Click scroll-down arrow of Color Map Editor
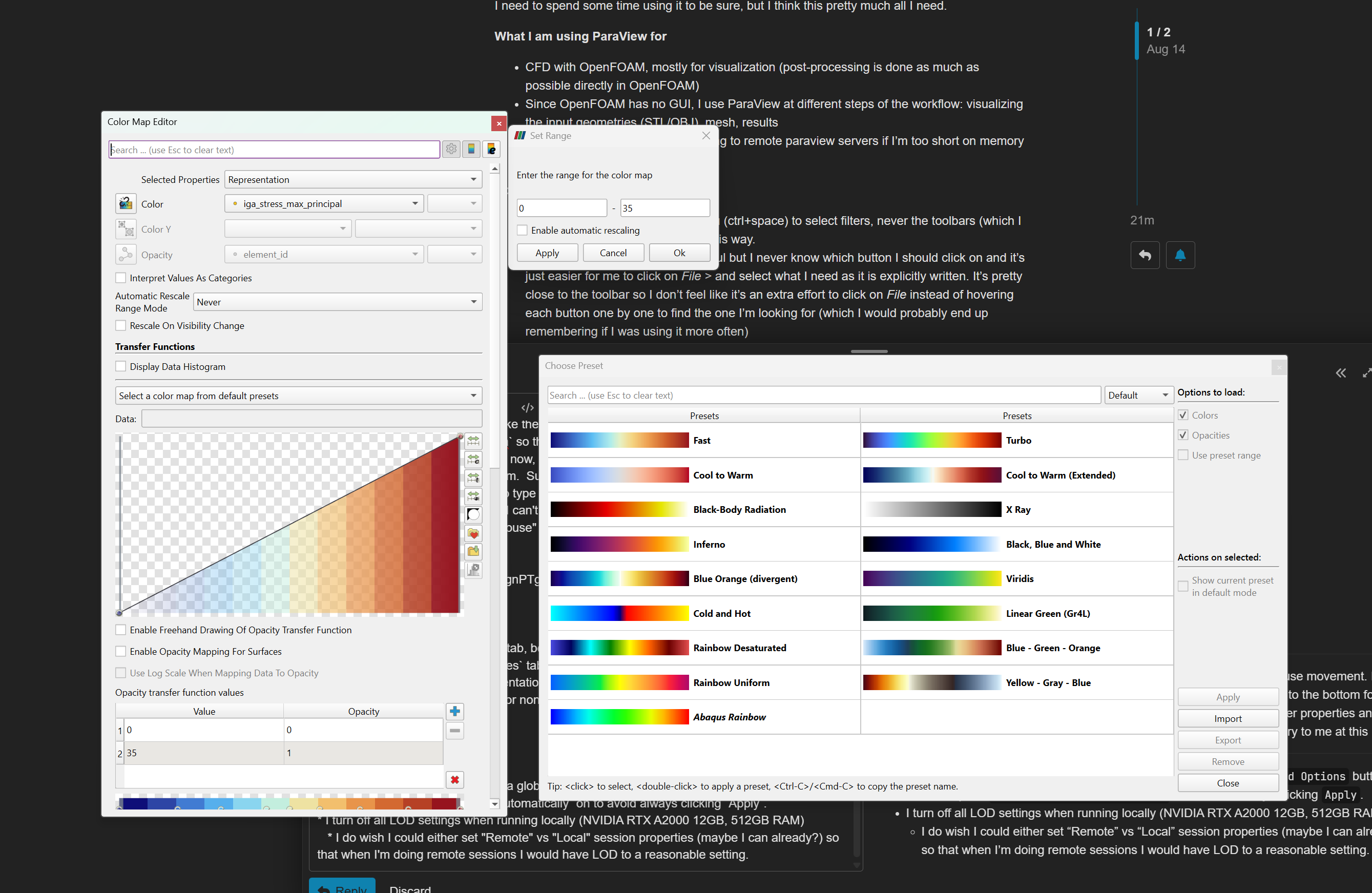Screen dimensions: 1372x893 tap(494, 803)
